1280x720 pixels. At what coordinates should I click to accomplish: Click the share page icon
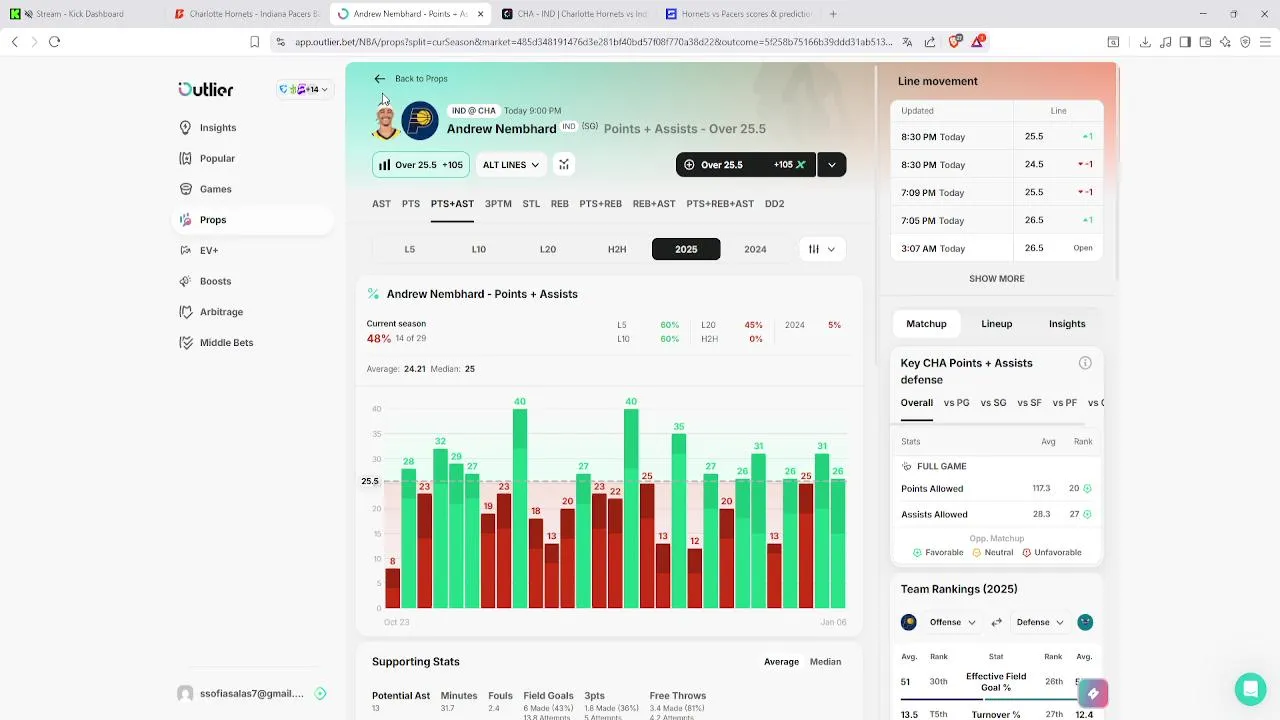930,42
